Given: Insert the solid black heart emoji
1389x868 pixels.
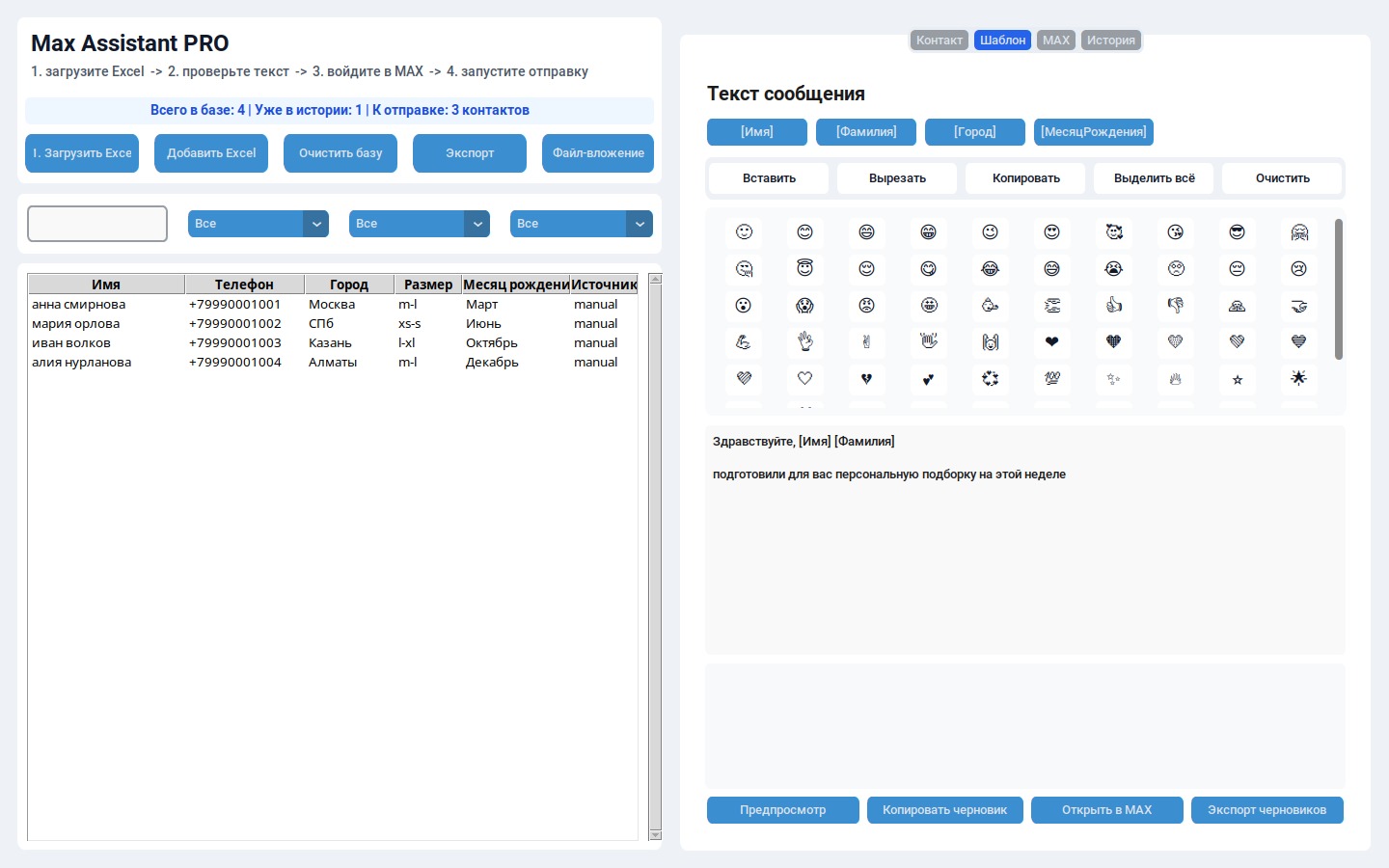Looking at the screenshot, I should pos(1052,342).
